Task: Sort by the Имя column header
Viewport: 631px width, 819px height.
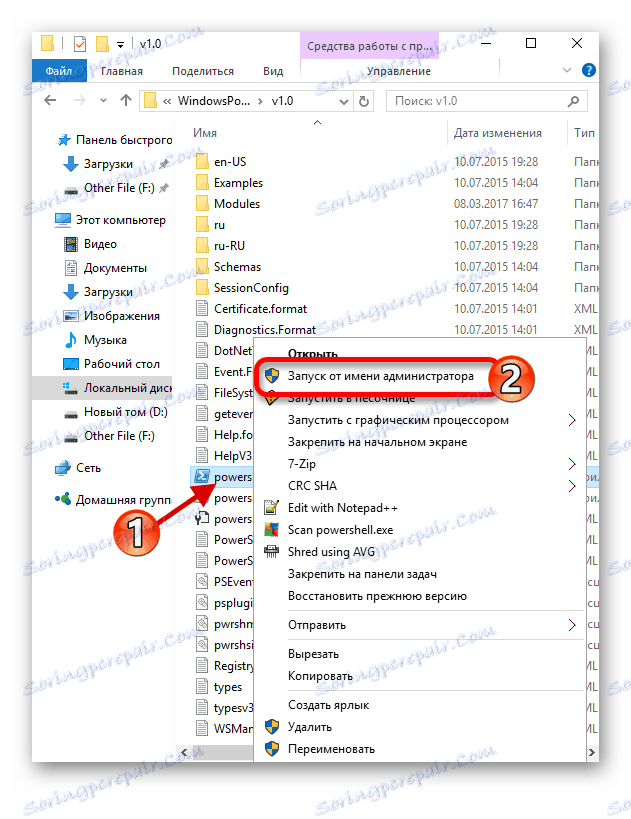Action: click(x=205, y=133)
